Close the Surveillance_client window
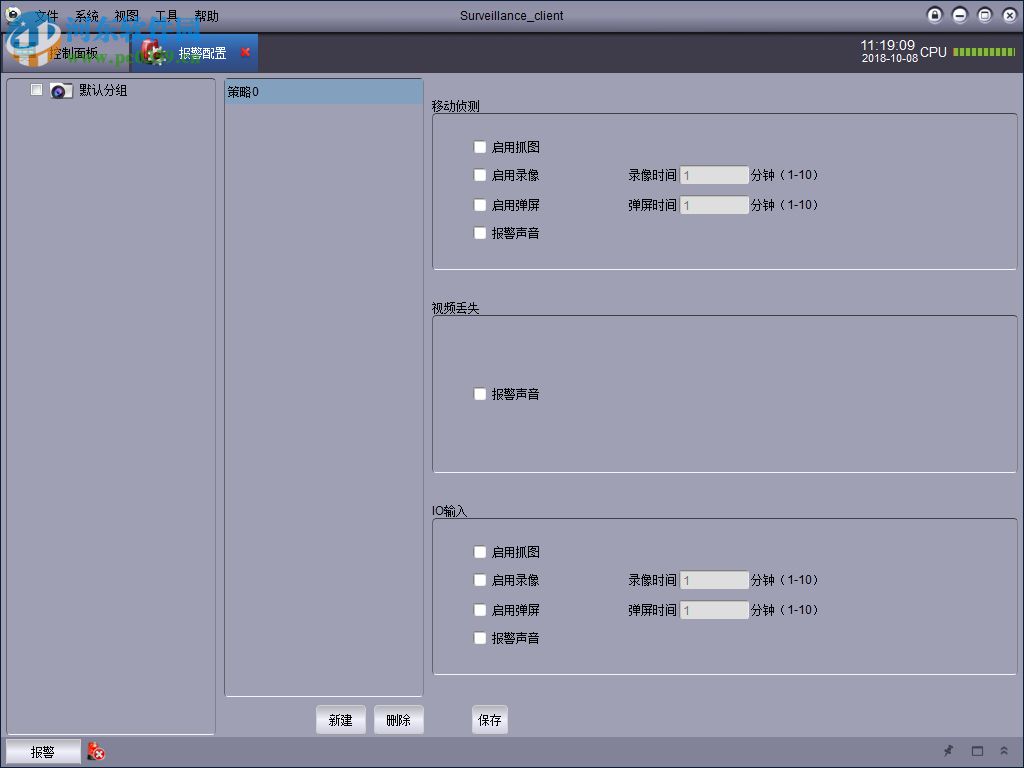 1009,15
